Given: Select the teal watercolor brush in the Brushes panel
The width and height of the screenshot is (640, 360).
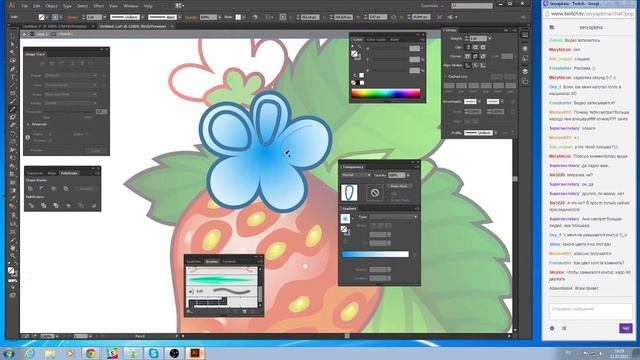Looking at the screenshot, I should [222, 280].
